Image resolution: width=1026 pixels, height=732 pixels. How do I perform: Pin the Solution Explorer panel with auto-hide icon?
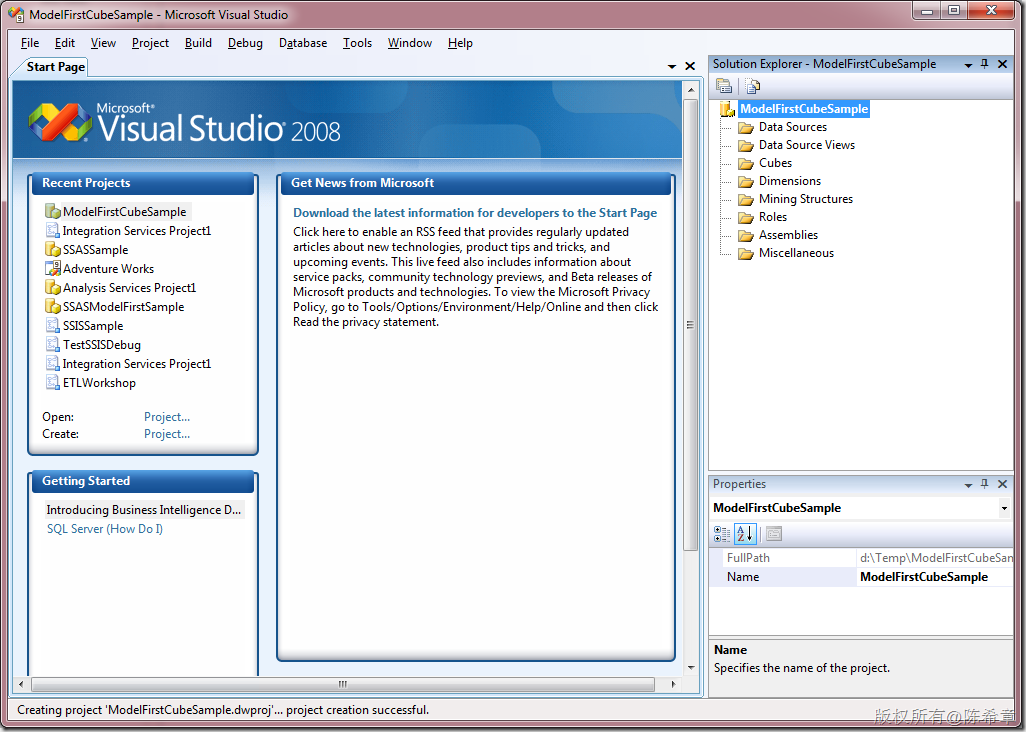point(985,63)
